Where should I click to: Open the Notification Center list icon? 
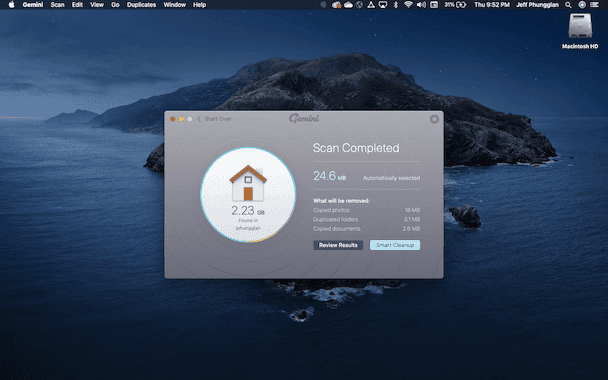pyautogui.click(x=594, y=5)
